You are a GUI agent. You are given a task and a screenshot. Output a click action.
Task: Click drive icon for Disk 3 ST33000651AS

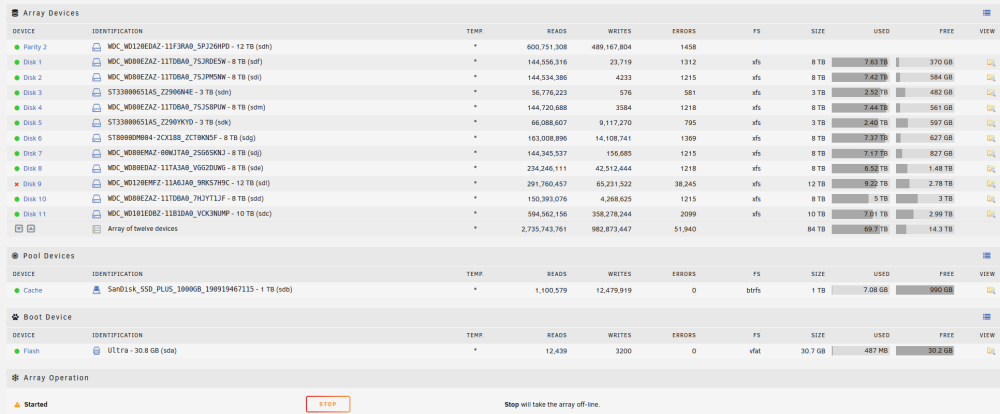tap(97, 92)
